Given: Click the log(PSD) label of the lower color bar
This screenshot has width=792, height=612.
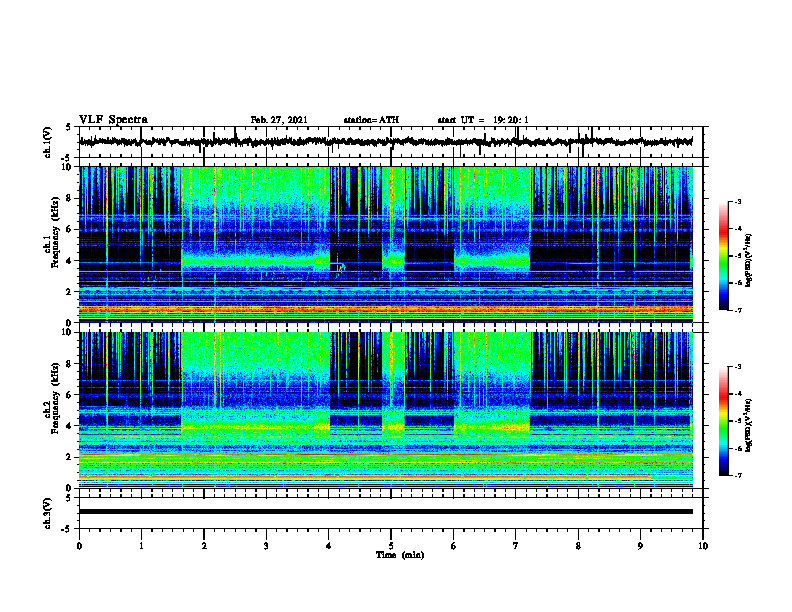Looking at the screenshot, I should (x=750, y=425).
